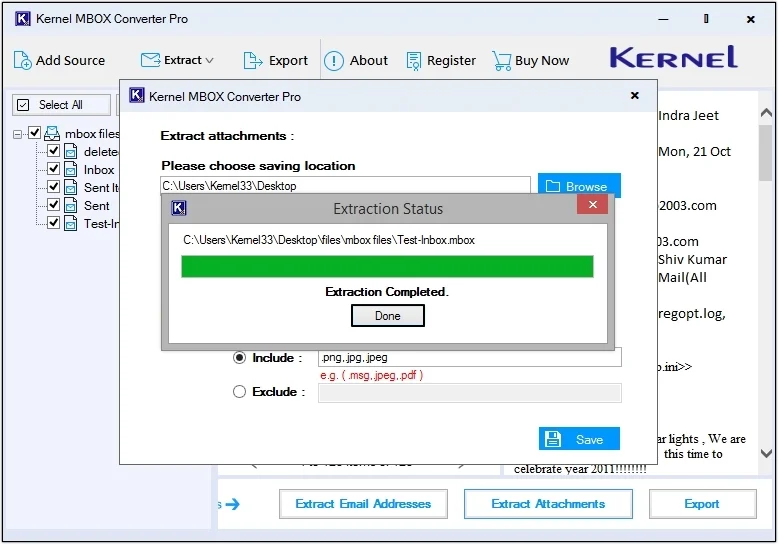Image resolution: width=779 pixels, height=545 pixels.
Task: Click the preview pane scroll up arrow
Action: click(766, 114)
